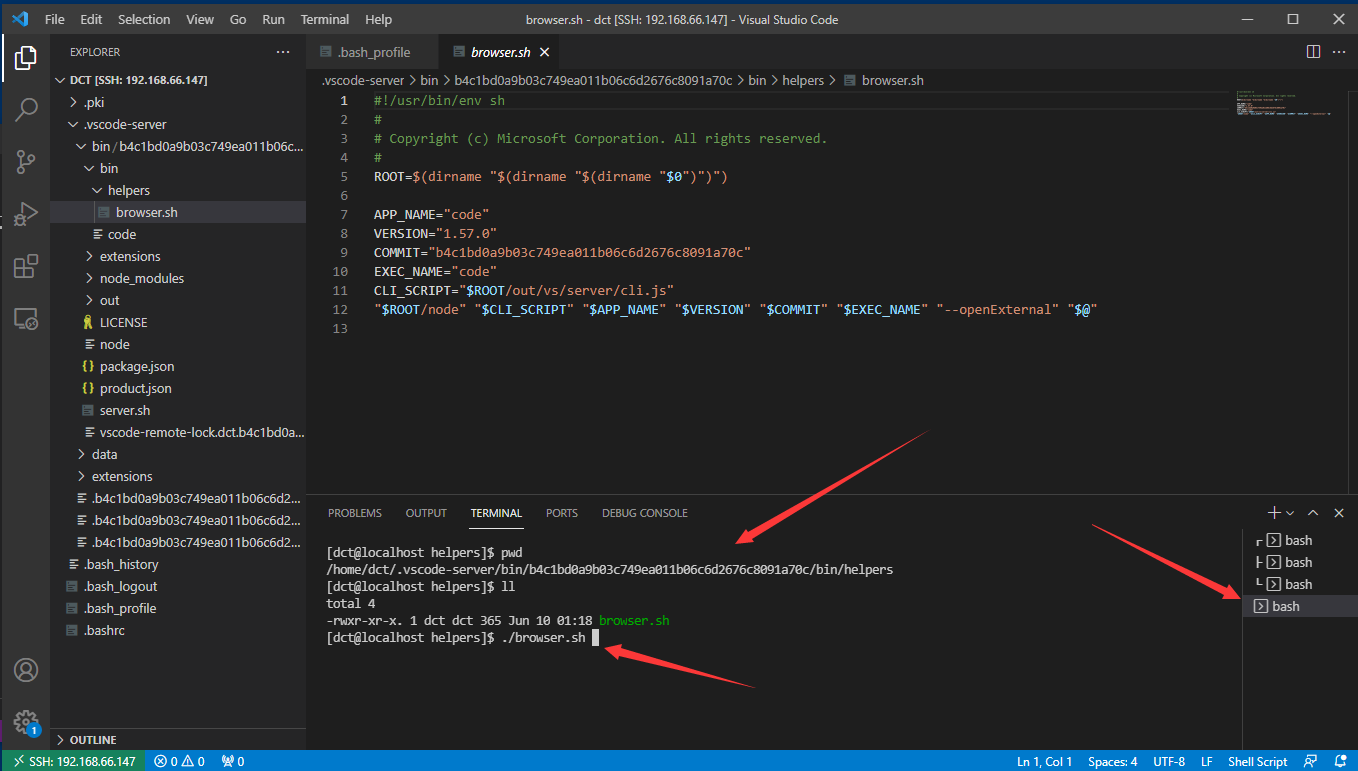Close the terminal panel
The height and width of the screenshot is (771, 1358).
(x=1339, y=513)
